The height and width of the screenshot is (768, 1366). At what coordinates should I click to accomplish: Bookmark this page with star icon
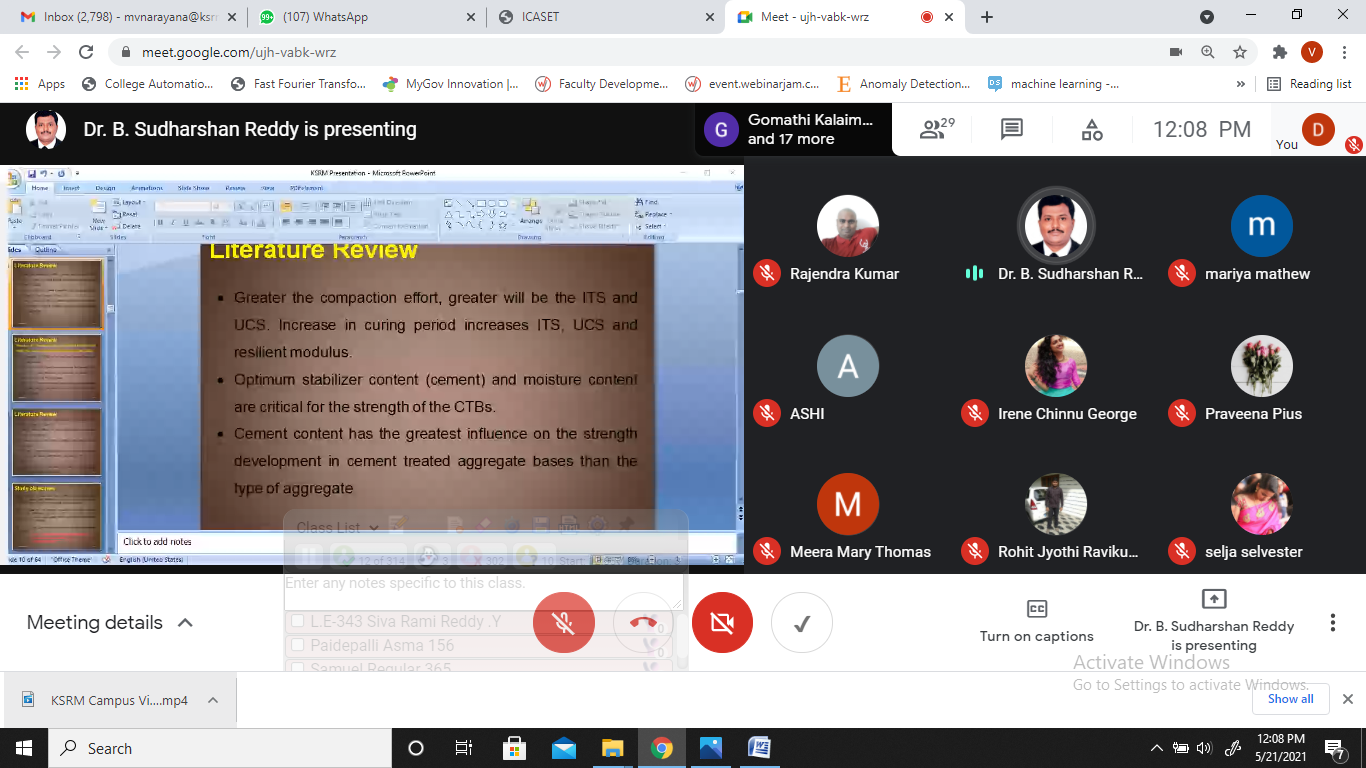click(1240, 52)
